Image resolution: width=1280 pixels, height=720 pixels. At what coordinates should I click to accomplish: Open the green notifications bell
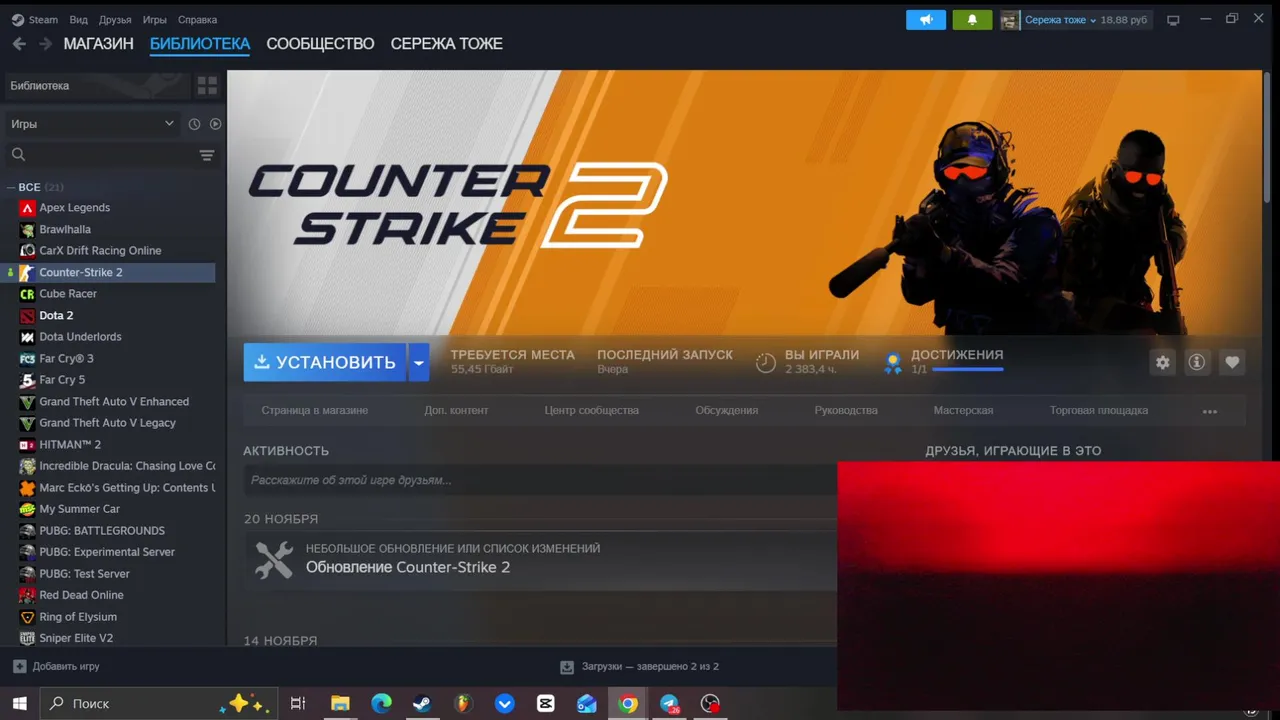pyautogui.click(x=972, y=20)
